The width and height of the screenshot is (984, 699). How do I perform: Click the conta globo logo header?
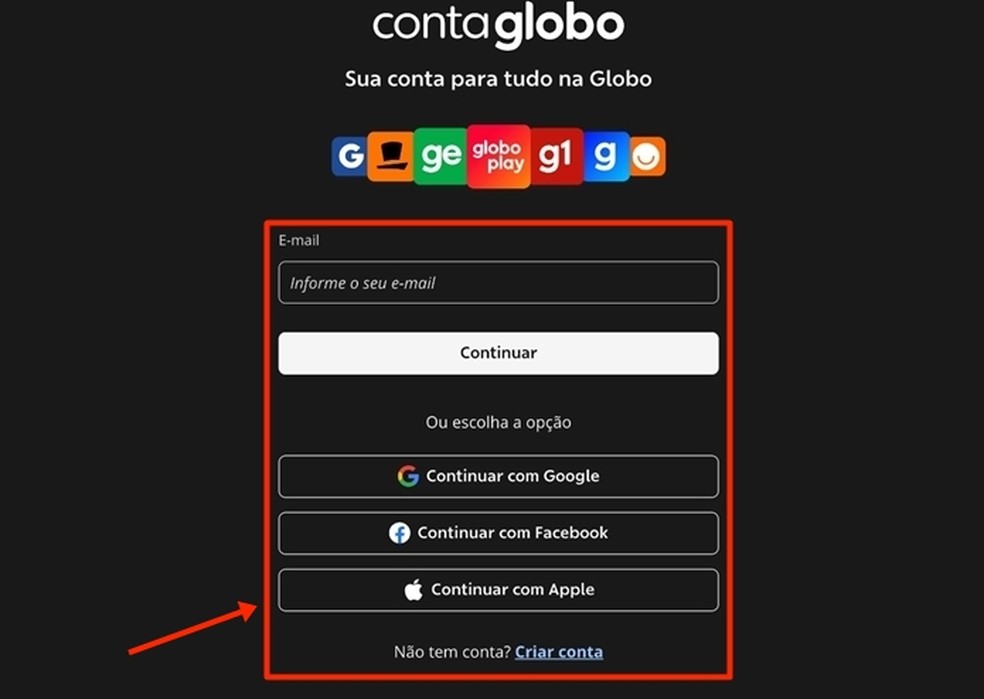click(x=498, y=26)
